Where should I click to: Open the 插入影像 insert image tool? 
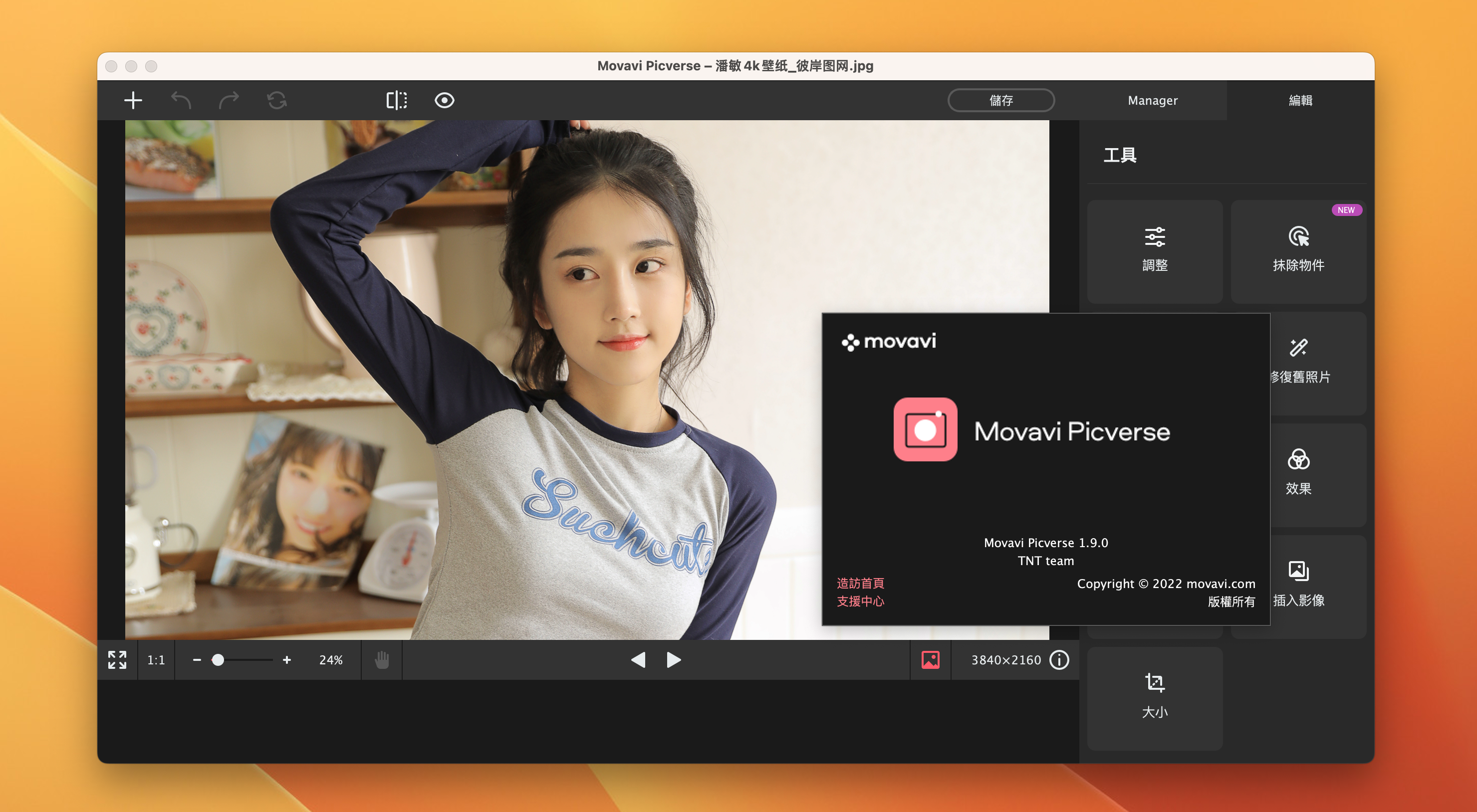(x=1298, y=585)
